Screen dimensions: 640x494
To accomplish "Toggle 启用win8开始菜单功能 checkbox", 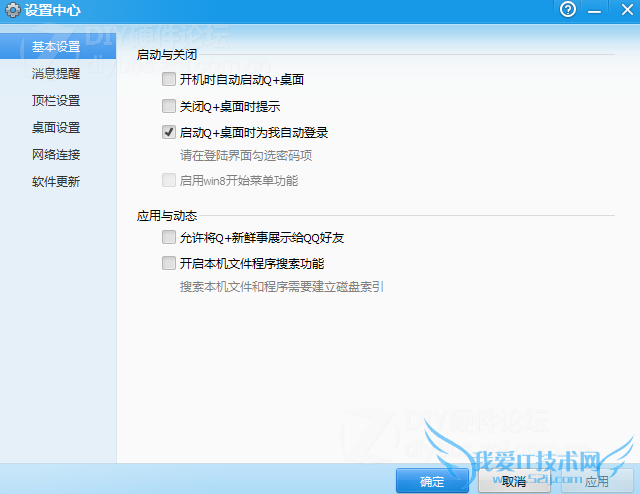I will [169, 180].
